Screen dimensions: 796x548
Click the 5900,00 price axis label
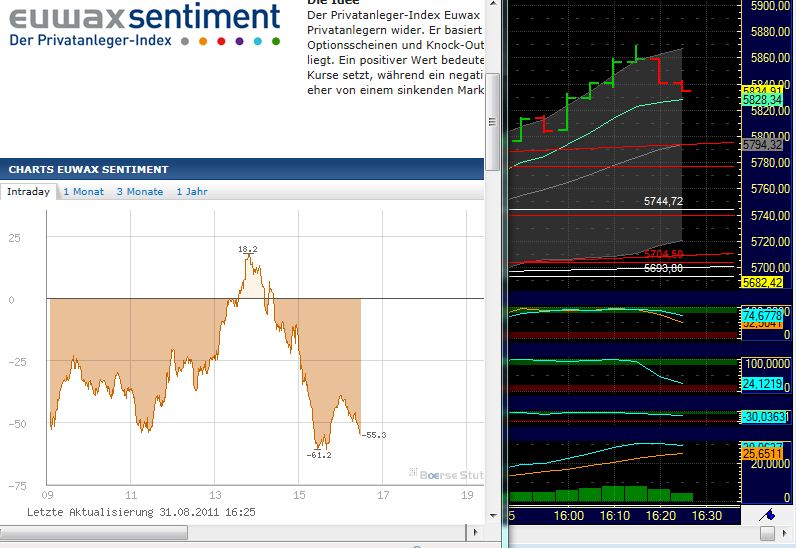pyautogui.click(x=770, y=6)
